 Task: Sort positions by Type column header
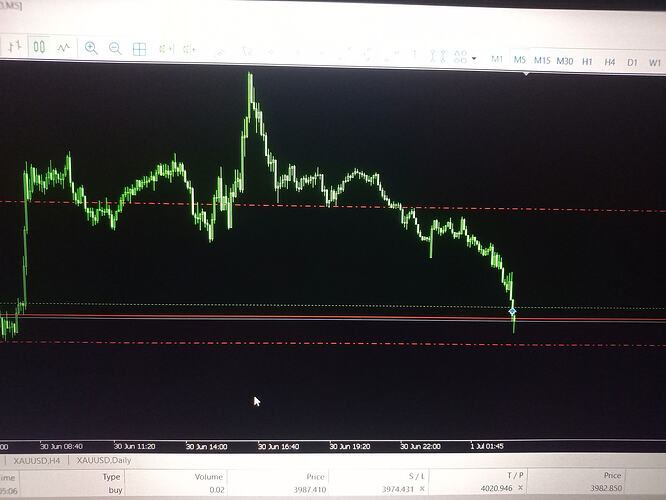click(111, 477)
